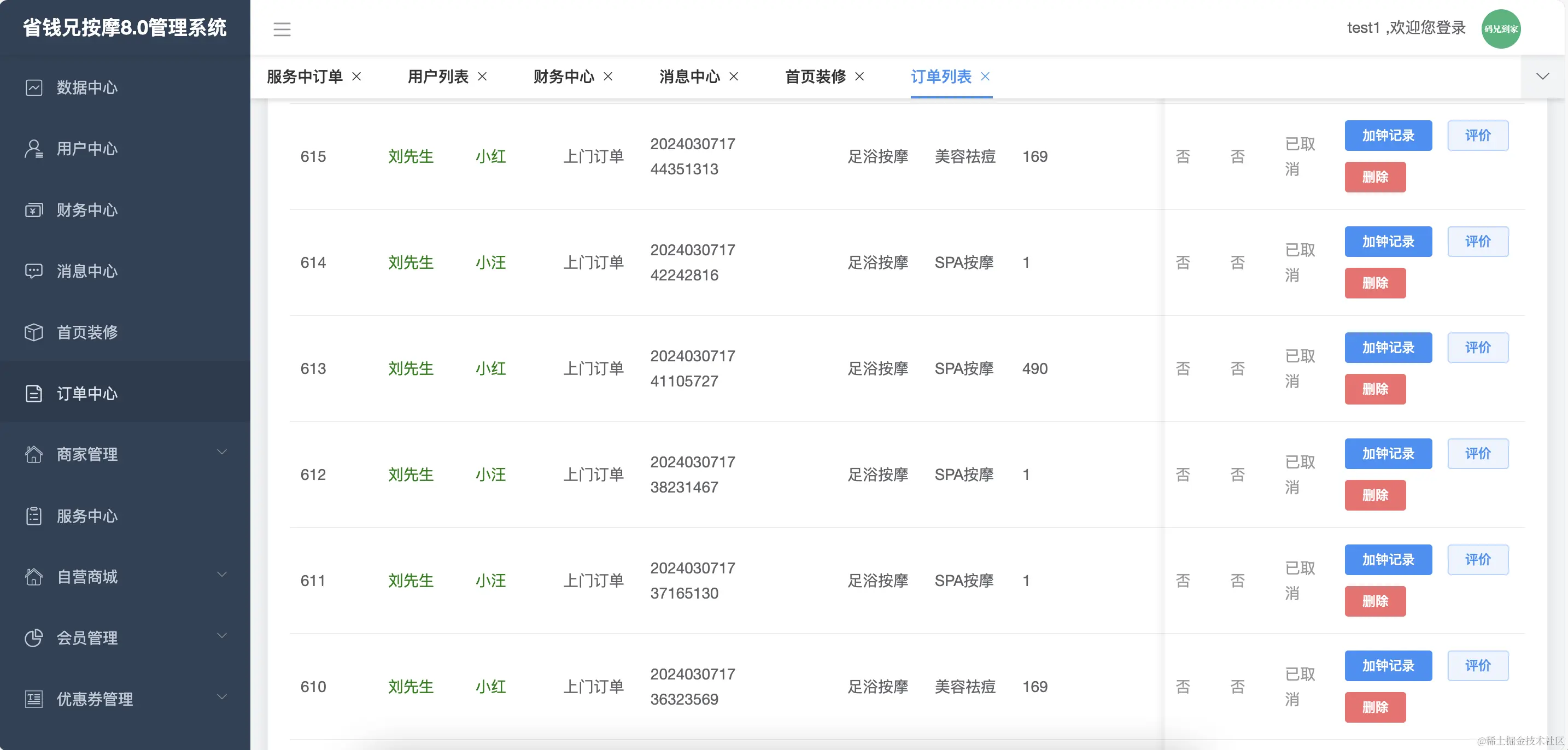The width and height of the screenshot is (1568, 750).
Task: Open 优惠券管理 via its sidebar icon
Action: coord(34,699)
